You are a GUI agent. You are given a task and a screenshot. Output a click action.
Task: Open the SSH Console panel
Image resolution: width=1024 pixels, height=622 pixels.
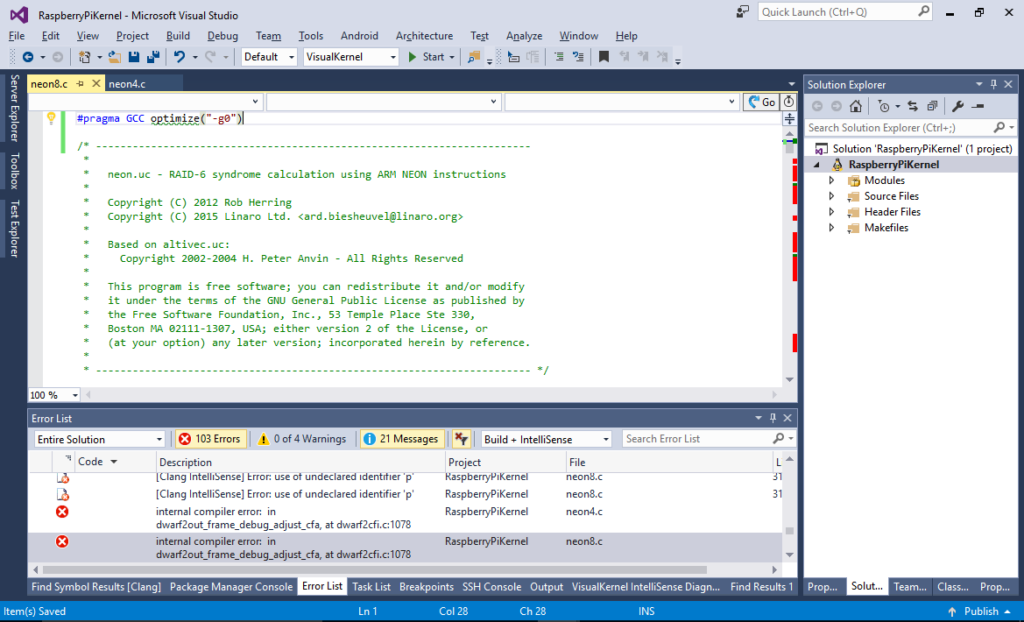[x=492, y=586]
